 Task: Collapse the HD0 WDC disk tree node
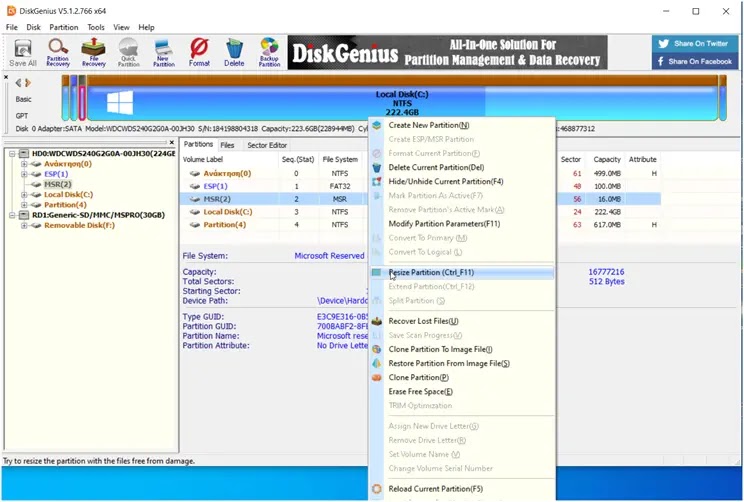(13, 154)
